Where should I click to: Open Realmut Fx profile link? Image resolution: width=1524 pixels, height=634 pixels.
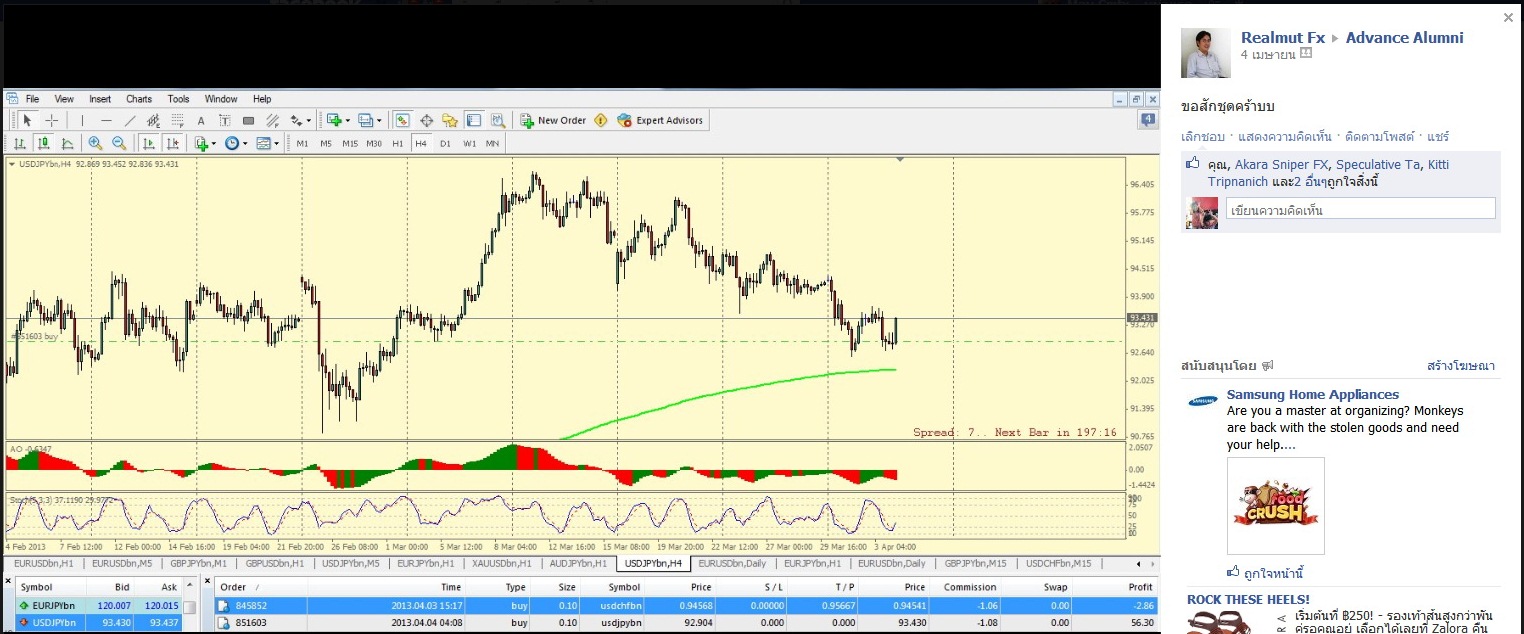click(1283, 38)
